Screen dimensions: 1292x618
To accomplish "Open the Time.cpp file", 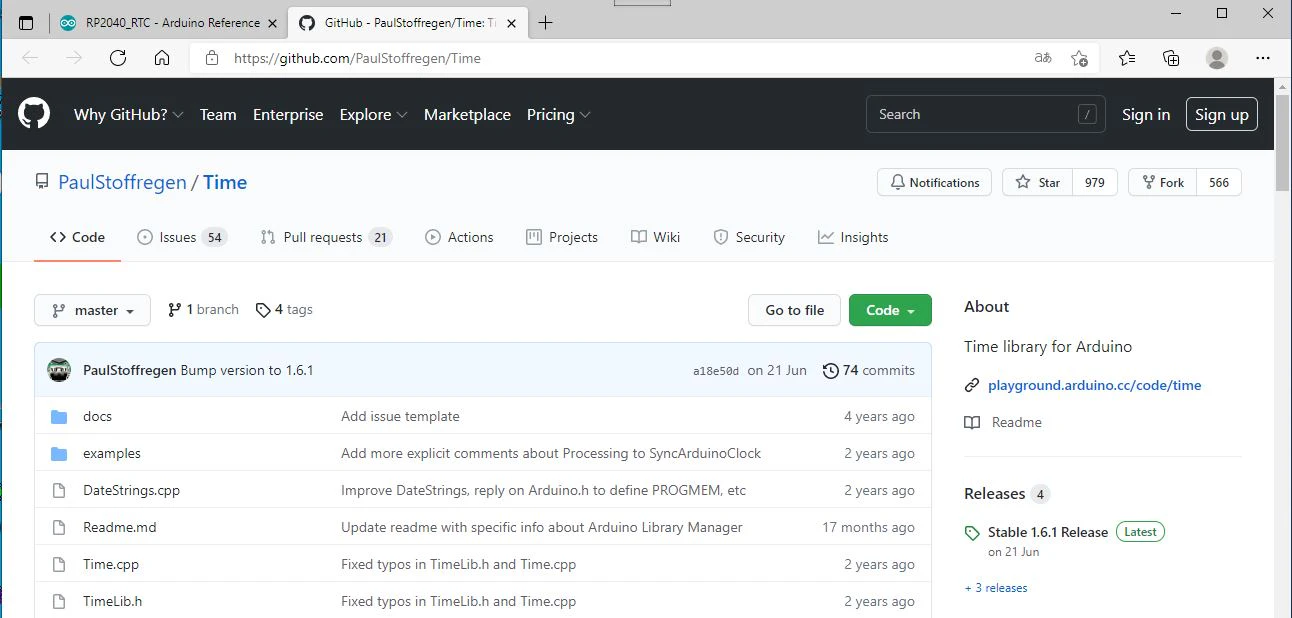I will 111,564.
